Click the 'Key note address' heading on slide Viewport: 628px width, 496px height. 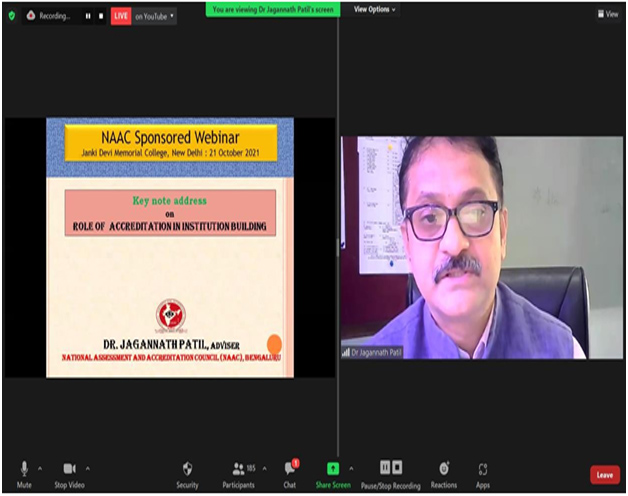point(170,201)
